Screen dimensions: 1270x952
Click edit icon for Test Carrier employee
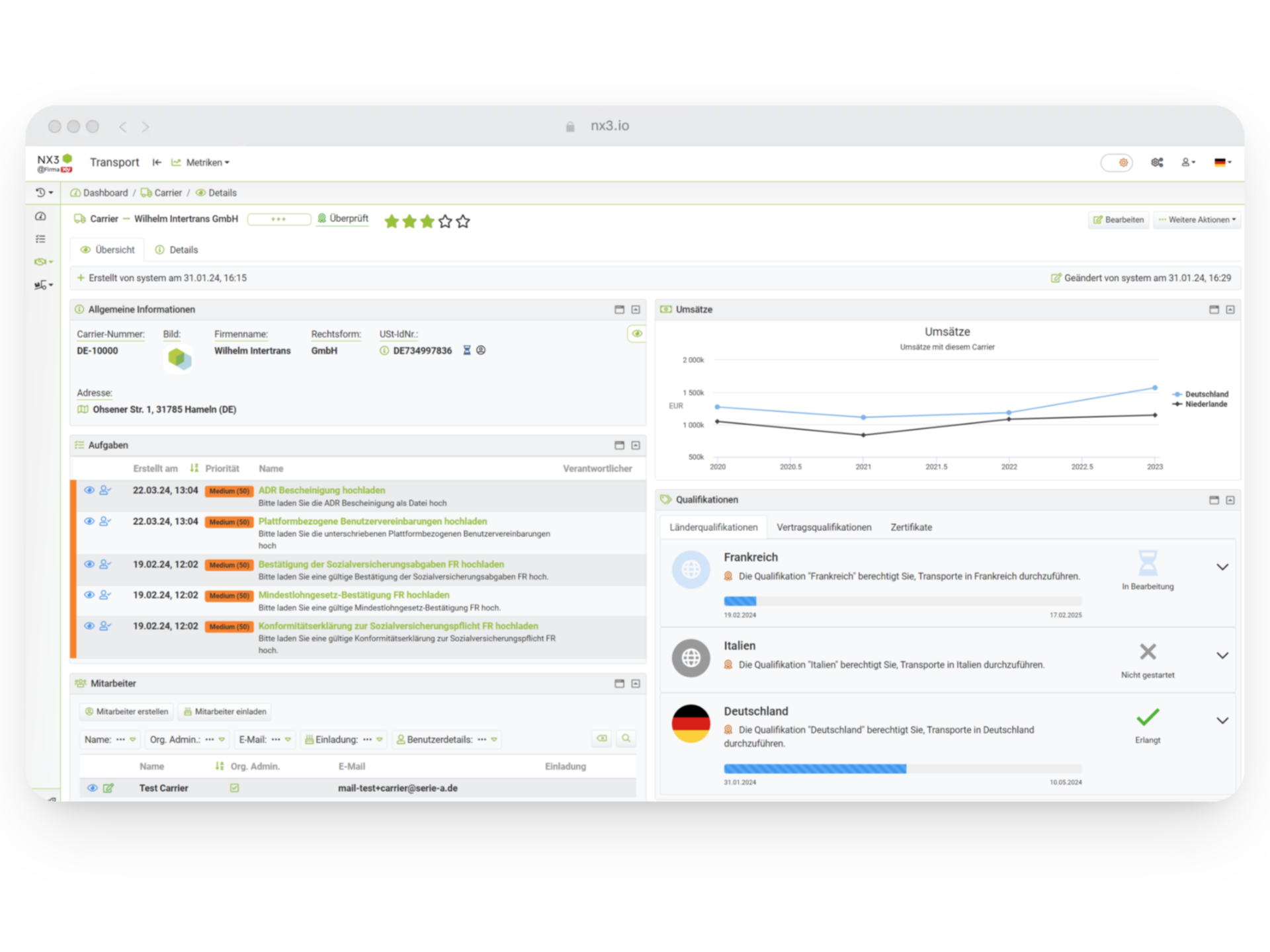tap(108, 788)
